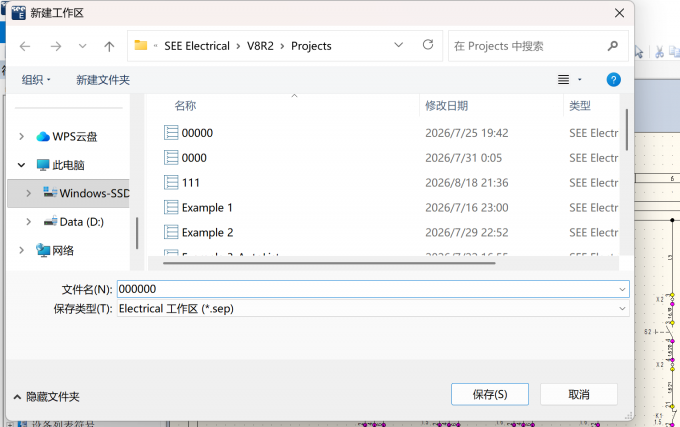Select file Example 1
The width and height of the screenshot is (680, 427).
coord(207,208)
